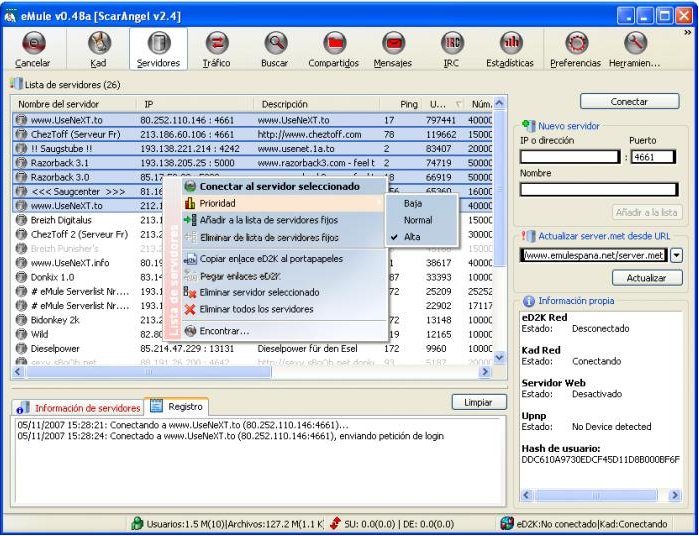Viewport: 699px width, 536px height.
Task: Click the Actualizar button
Action: [647, 278]
